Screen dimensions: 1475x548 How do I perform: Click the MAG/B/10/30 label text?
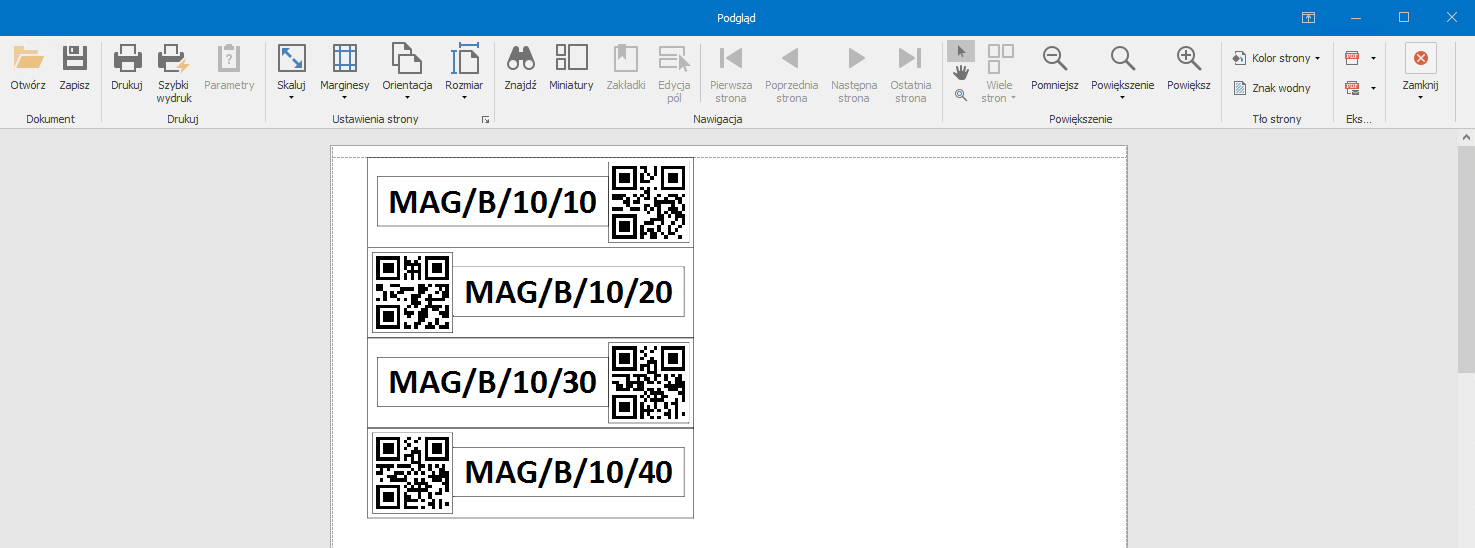pyautogui.click(x=492, y=382)
